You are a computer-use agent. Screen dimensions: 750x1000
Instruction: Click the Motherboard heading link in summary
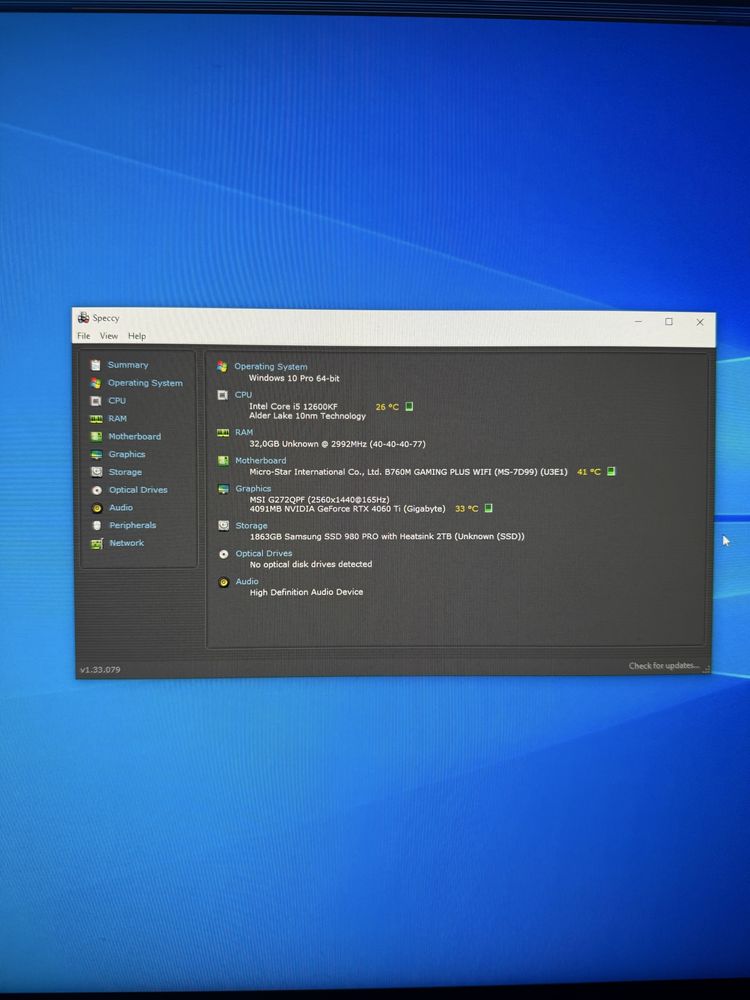(260, 460)
